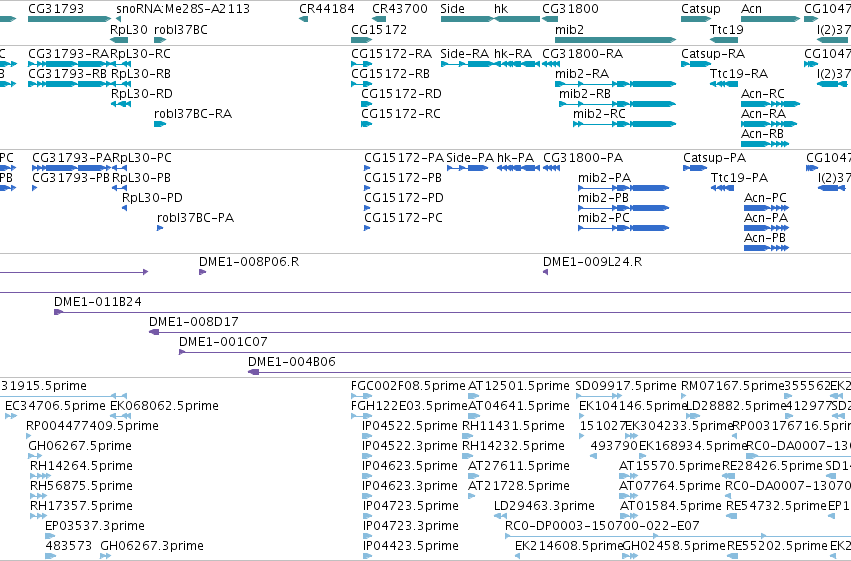Select the DME1-008D17 BAC clone
The image size is (851, 561).
point(500,332)
